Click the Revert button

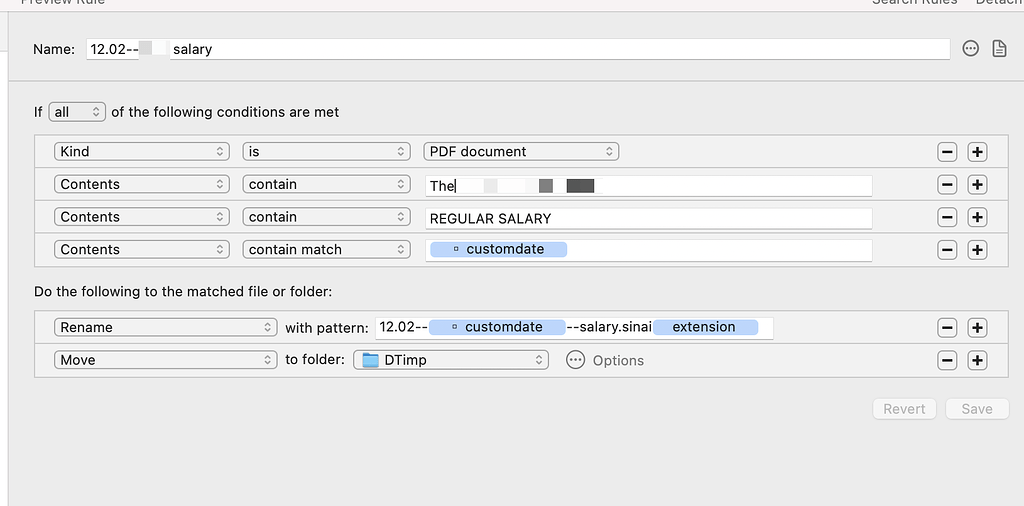coord(904,409)
